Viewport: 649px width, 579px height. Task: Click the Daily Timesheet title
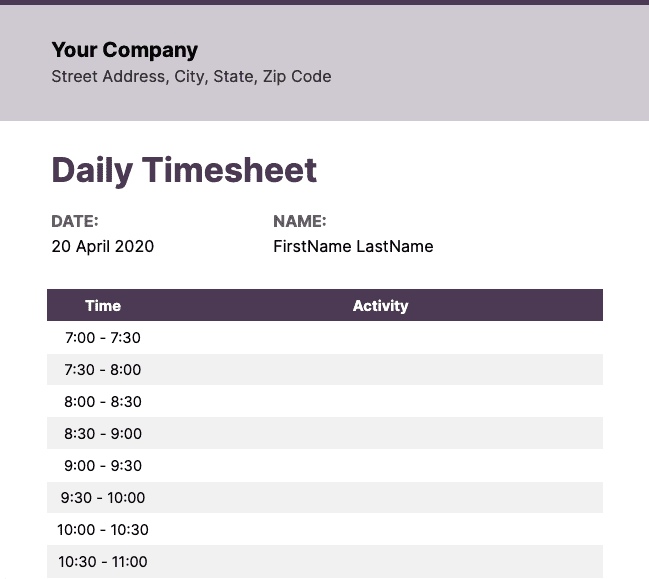[184, 170]
